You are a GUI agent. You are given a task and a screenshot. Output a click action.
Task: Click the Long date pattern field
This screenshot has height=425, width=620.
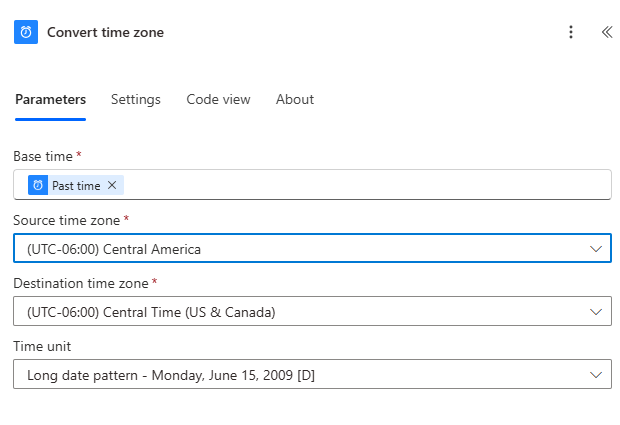pos(300,375)
